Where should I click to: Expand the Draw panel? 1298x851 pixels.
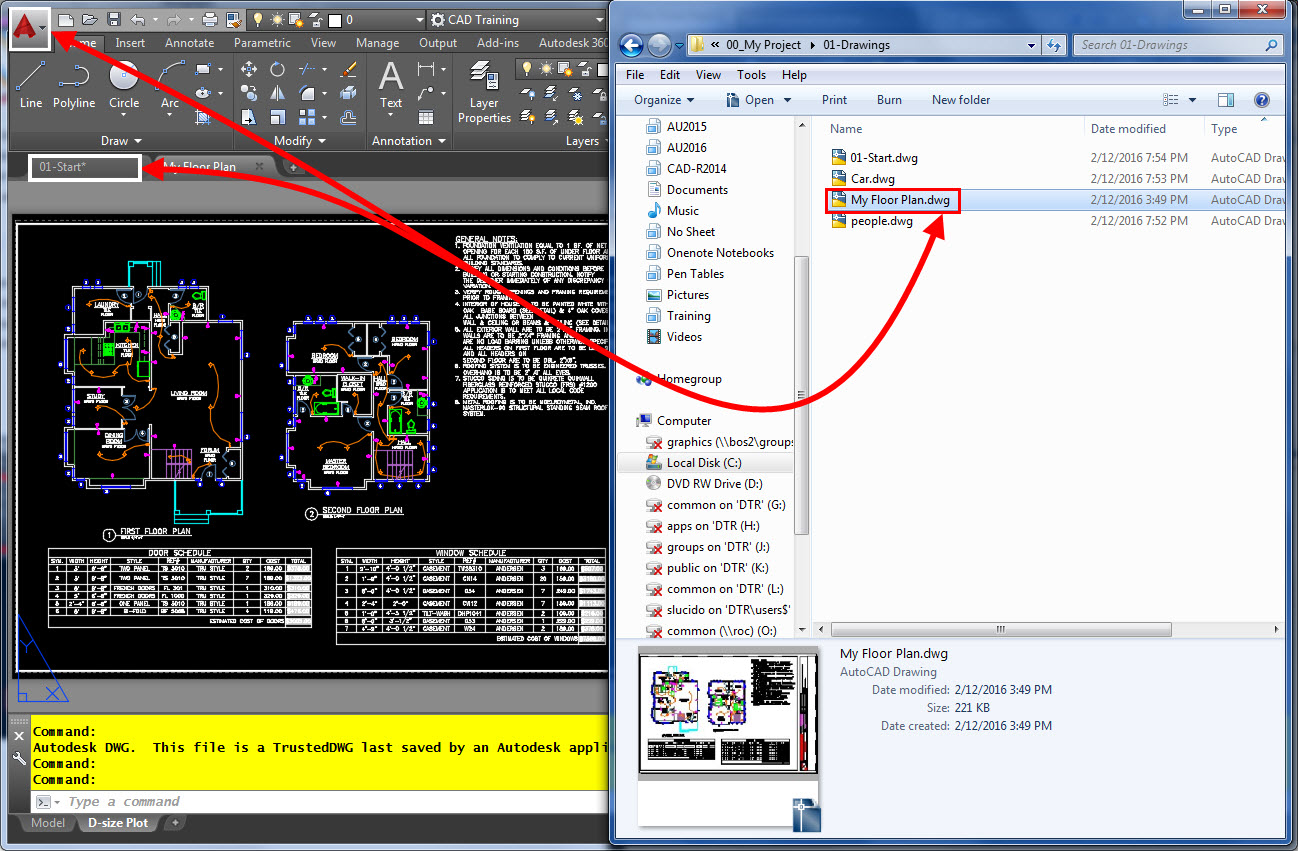(122, 141)
